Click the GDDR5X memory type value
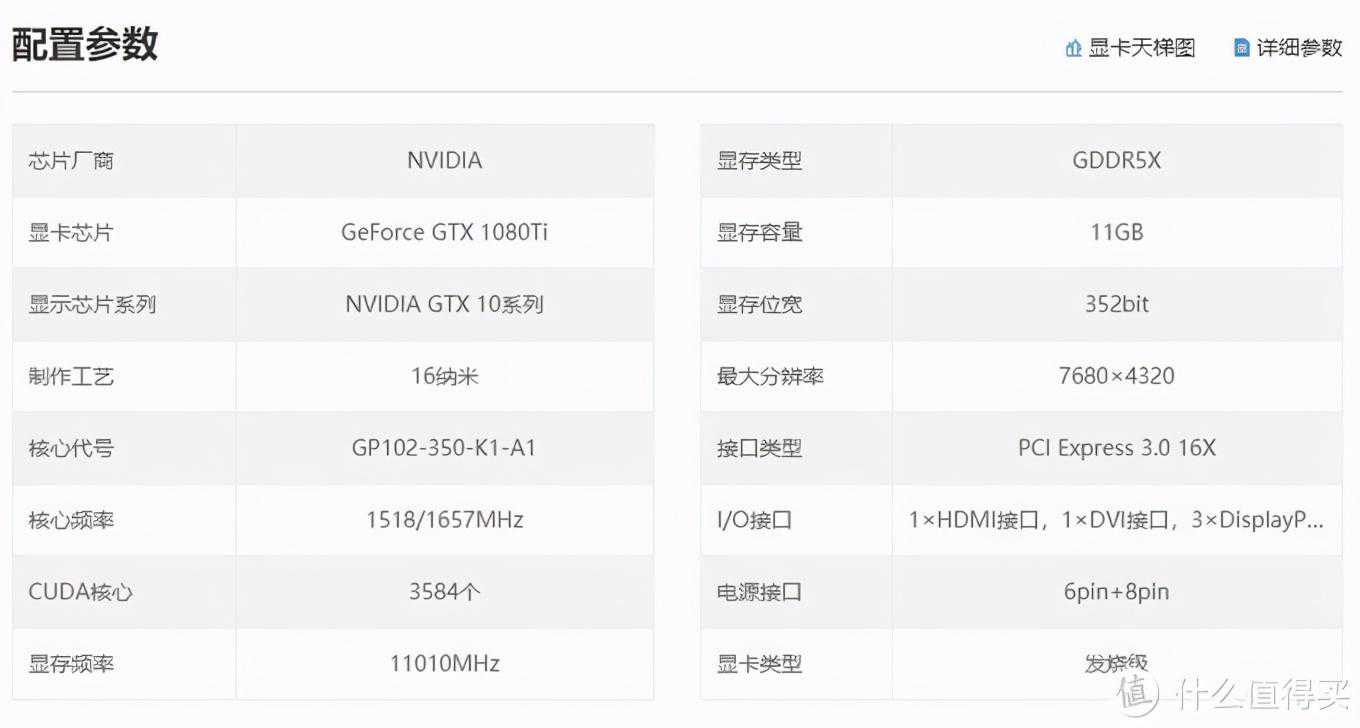Viewport: 1360px width, 728px height. [1116, 160]
